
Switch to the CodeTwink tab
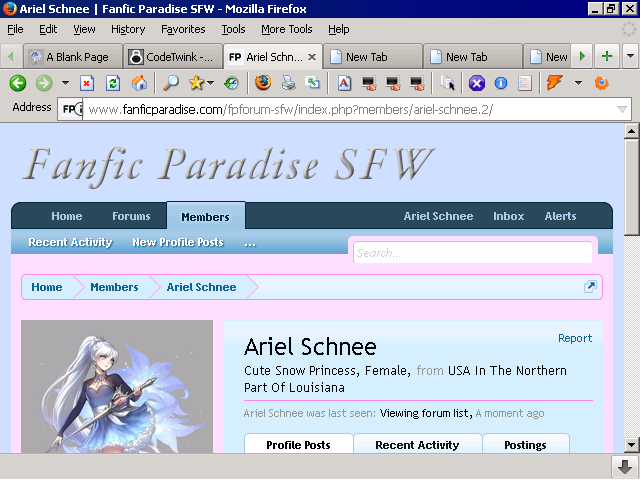pyautogui.click(x=173, y=57)
